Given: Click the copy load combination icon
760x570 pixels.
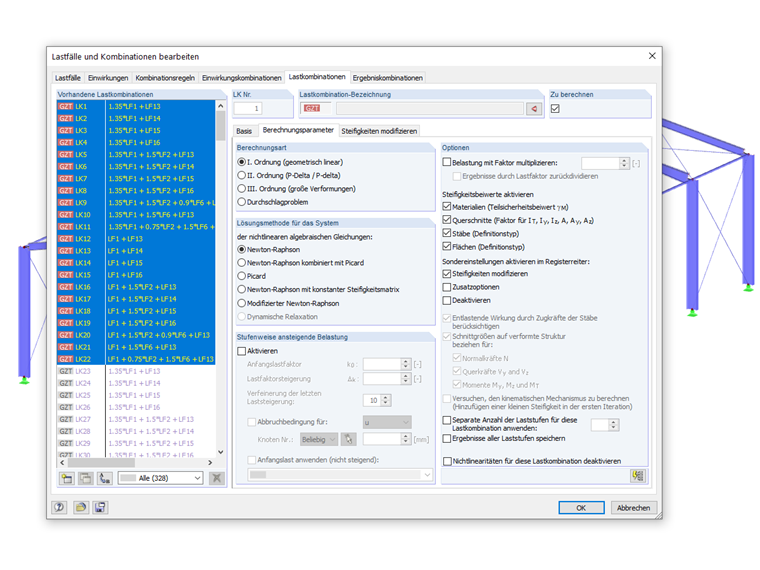Looking at the screenshot, I should [85, 478].
